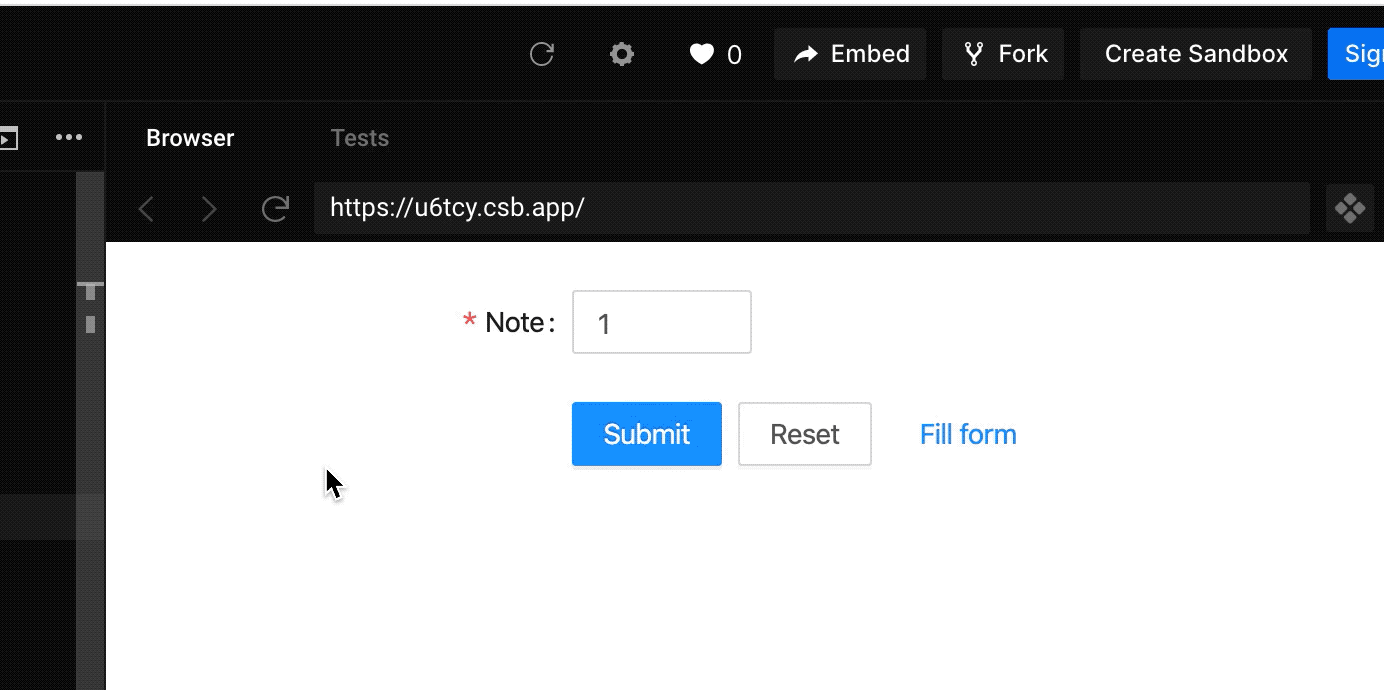Open the devtools picker diamond icon
The image size is (1384, 690).
[x=1350, y=208]
